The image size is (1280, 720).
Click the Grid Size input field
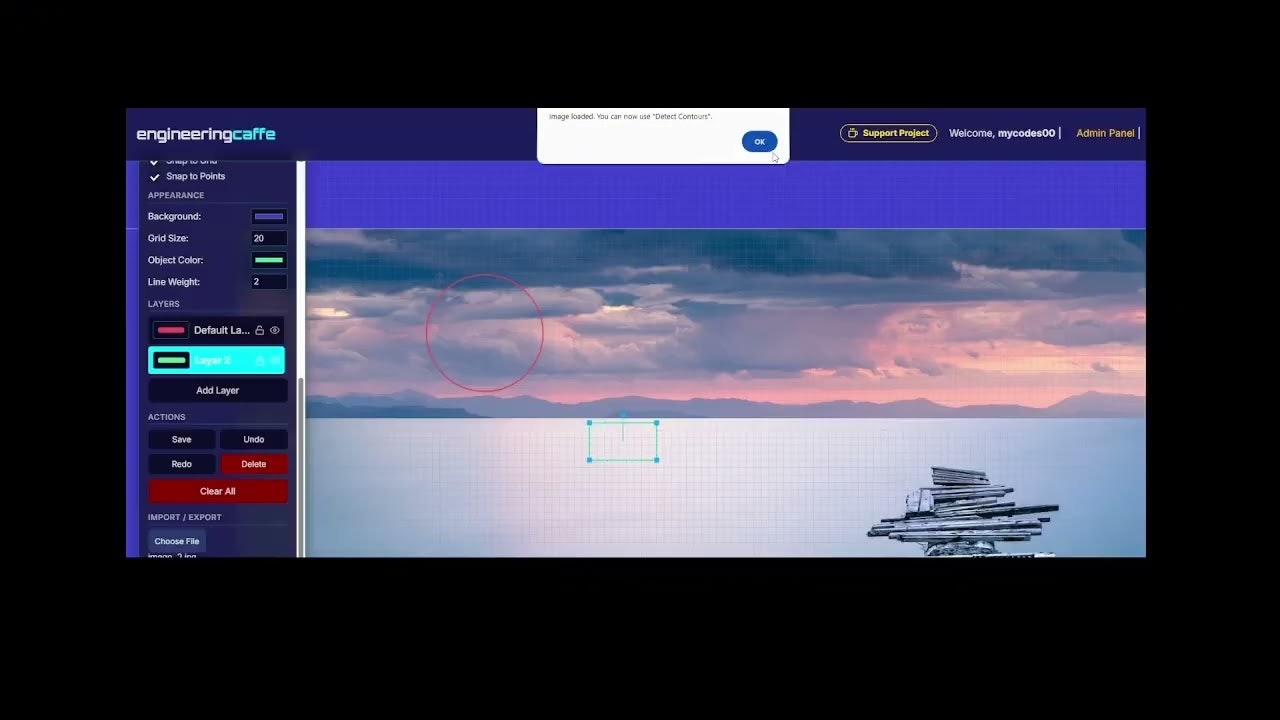(269, 238)
